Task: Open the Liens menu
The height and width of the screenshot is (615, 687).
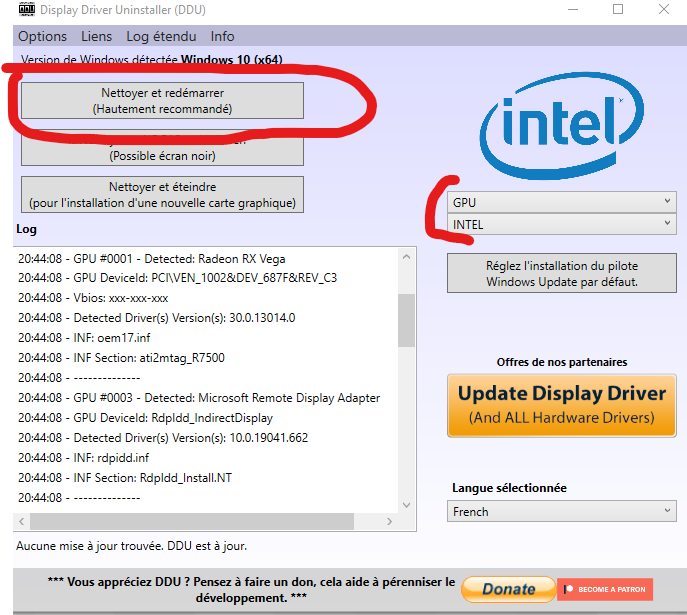Action: click(x=96, y=36)
